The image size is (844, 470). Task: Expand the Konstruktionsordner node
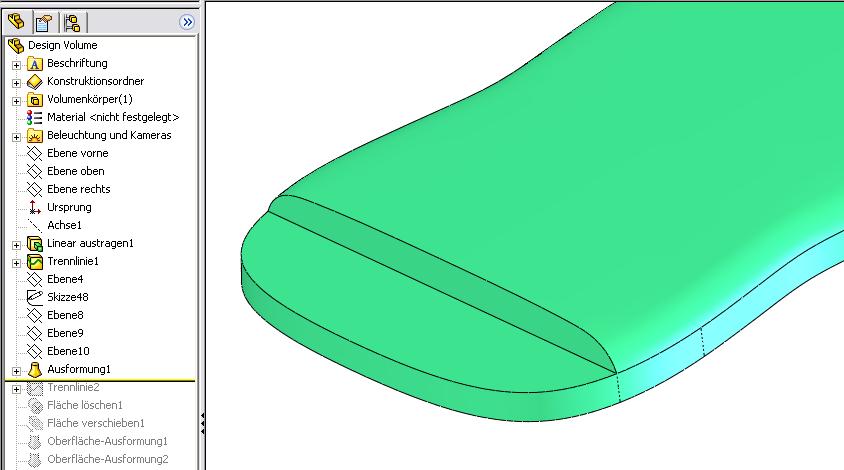(16, 83)
